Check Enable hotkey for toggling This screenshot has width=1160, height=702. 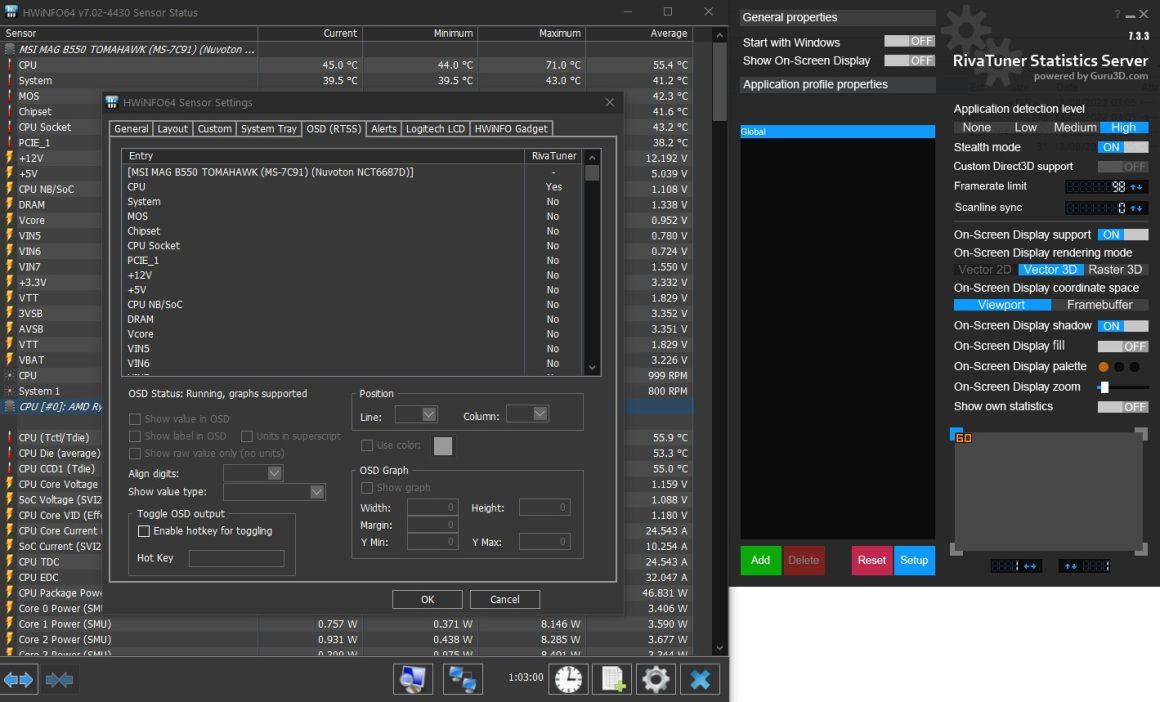pos(144,531)
